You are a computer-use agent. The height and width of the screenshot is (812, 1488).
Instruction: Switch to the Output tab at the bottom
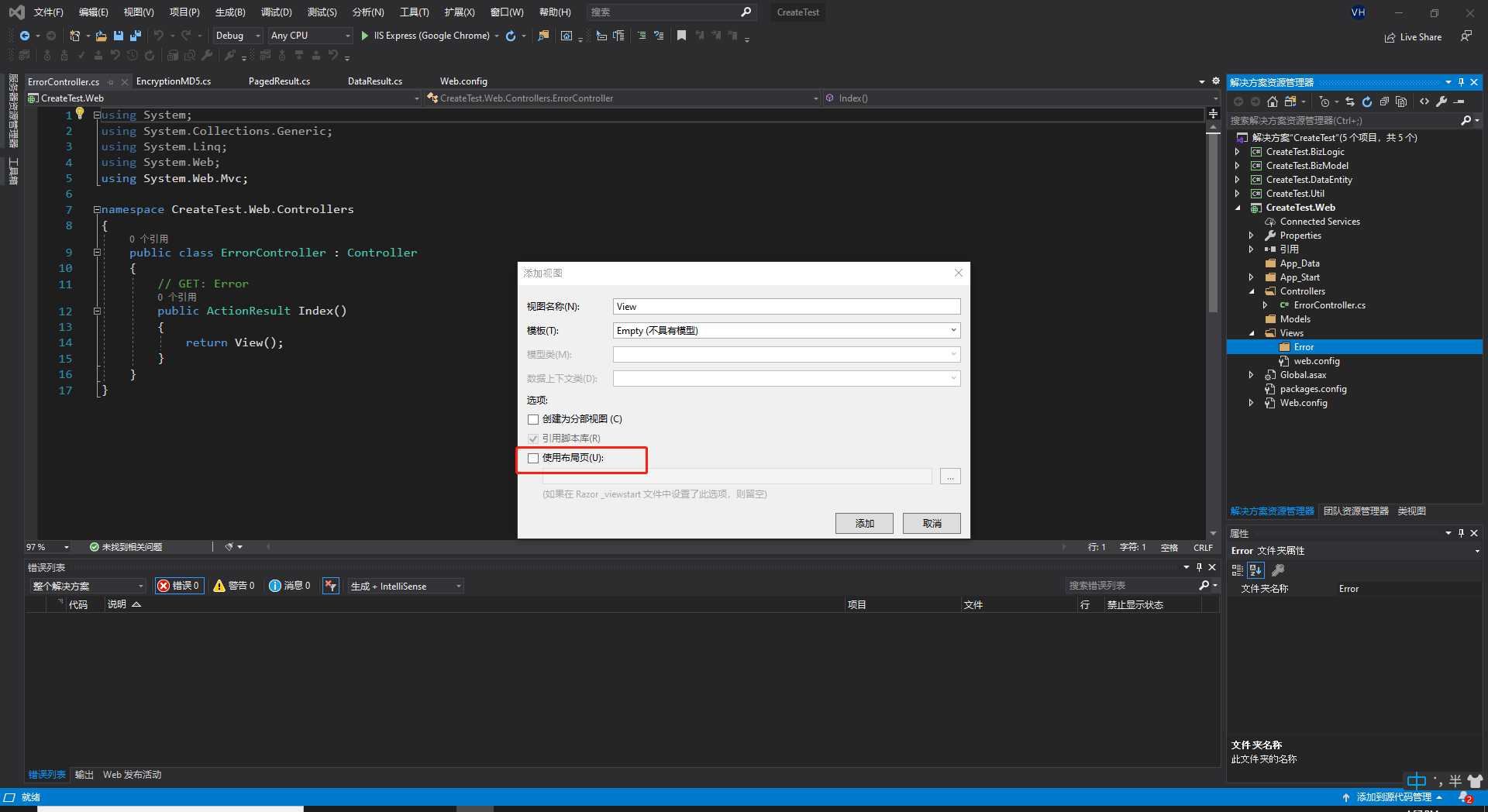[x=84, y=775]
